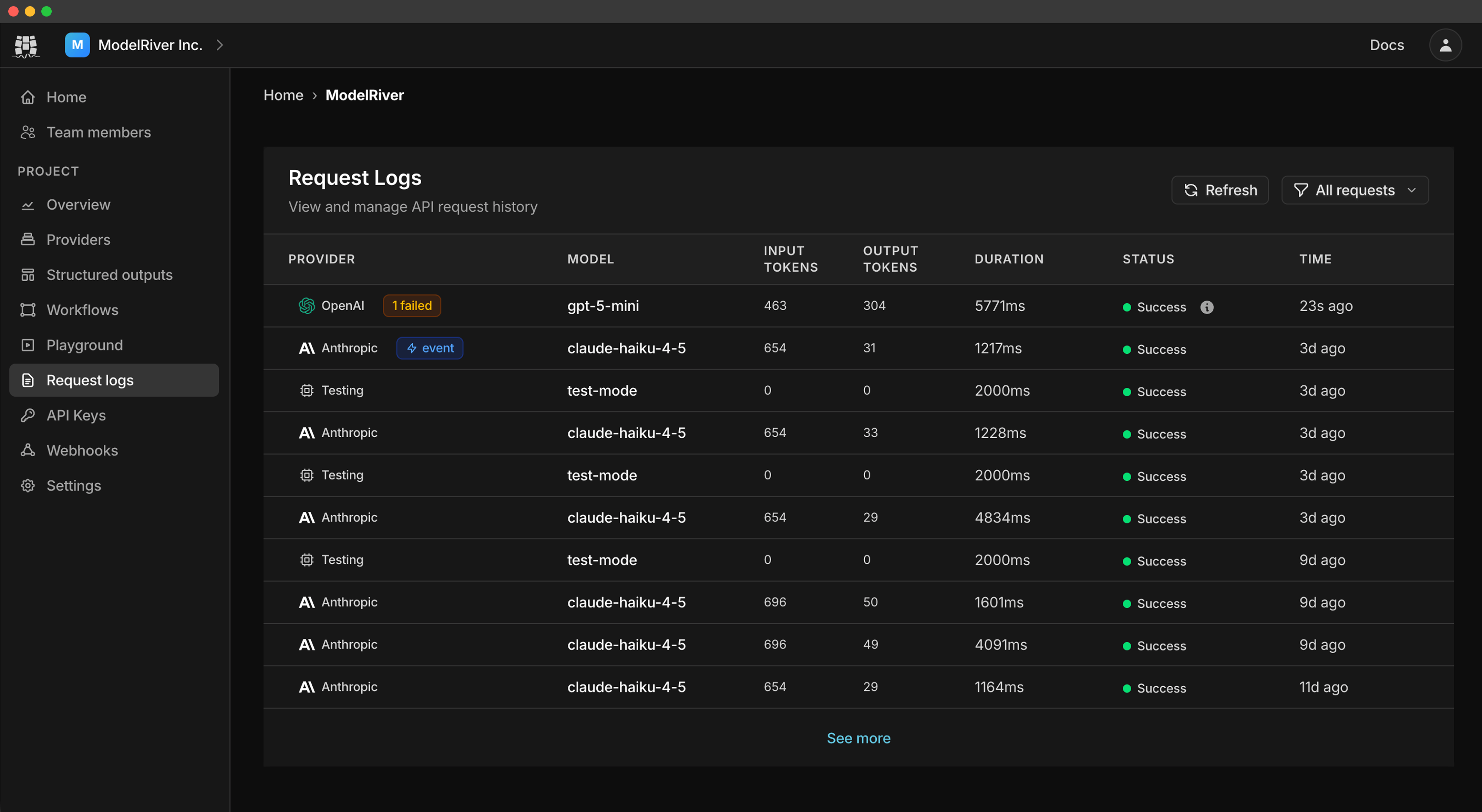The image size is (1482, 812).
Task: Open the Providers section from the sidebar
Action: coord(78,239)
